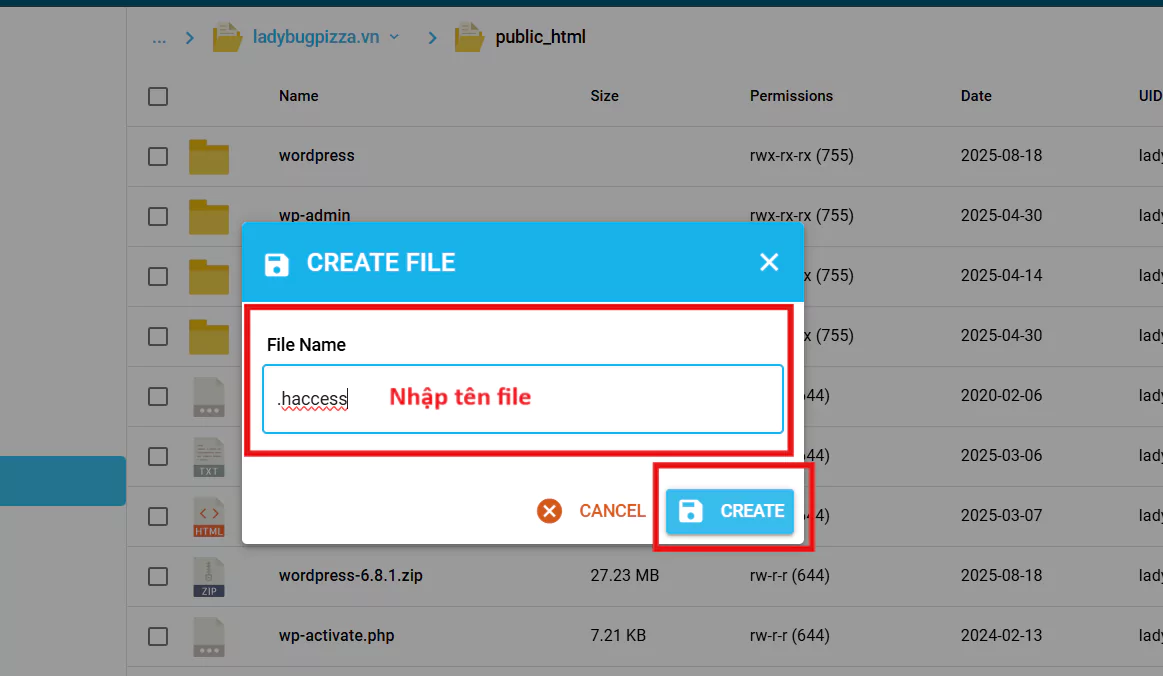Click the wp-admin folder icon
1163x676 pixels.
(x=208, y=217)
